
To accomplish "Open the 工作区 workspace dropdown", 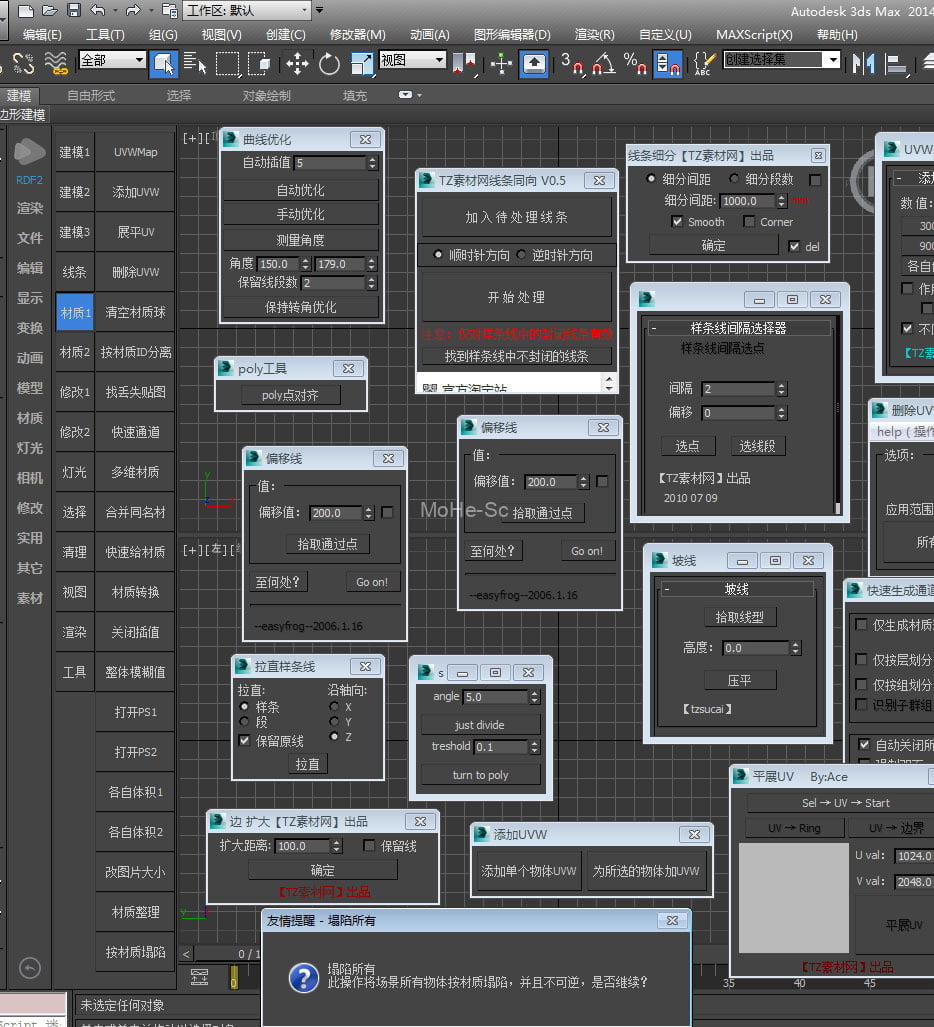I will tap(246, 11).
